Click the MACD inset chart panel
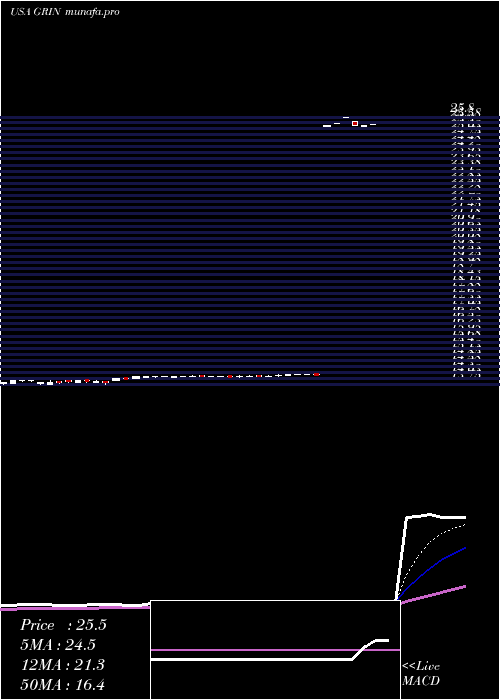The width and height of the screenshot is (500, 700). coord(275,650)
